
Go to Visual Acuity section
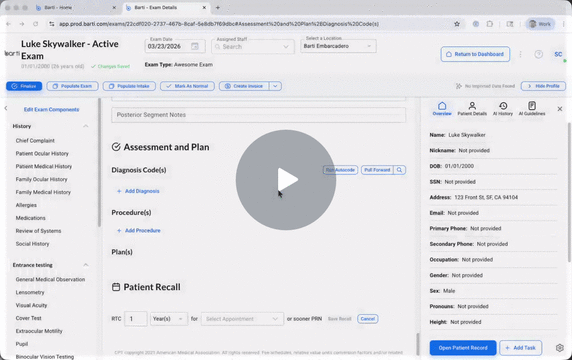tap(31, 305)
